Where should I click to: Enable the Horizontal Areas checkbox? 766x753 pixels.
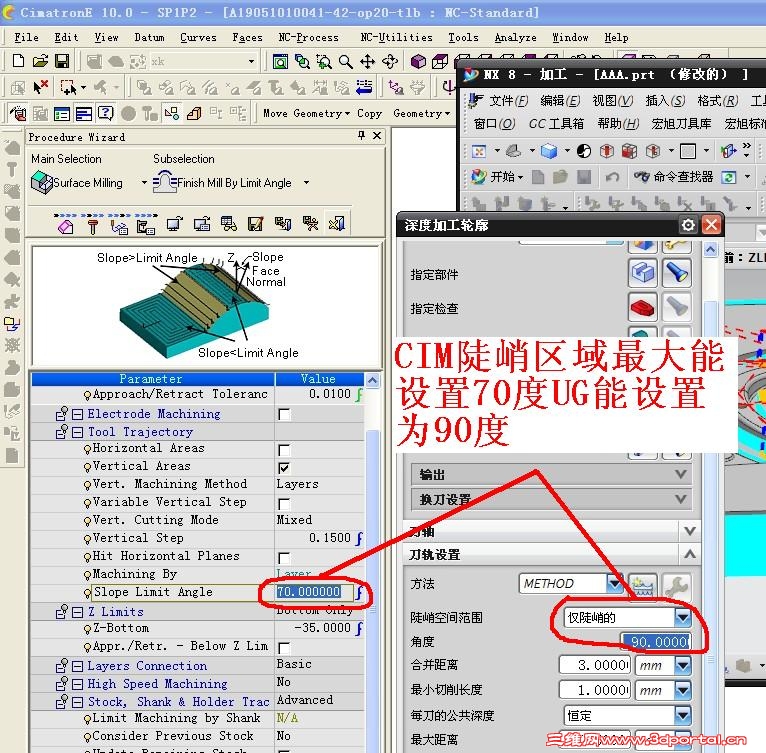click(x=284, y=450)
